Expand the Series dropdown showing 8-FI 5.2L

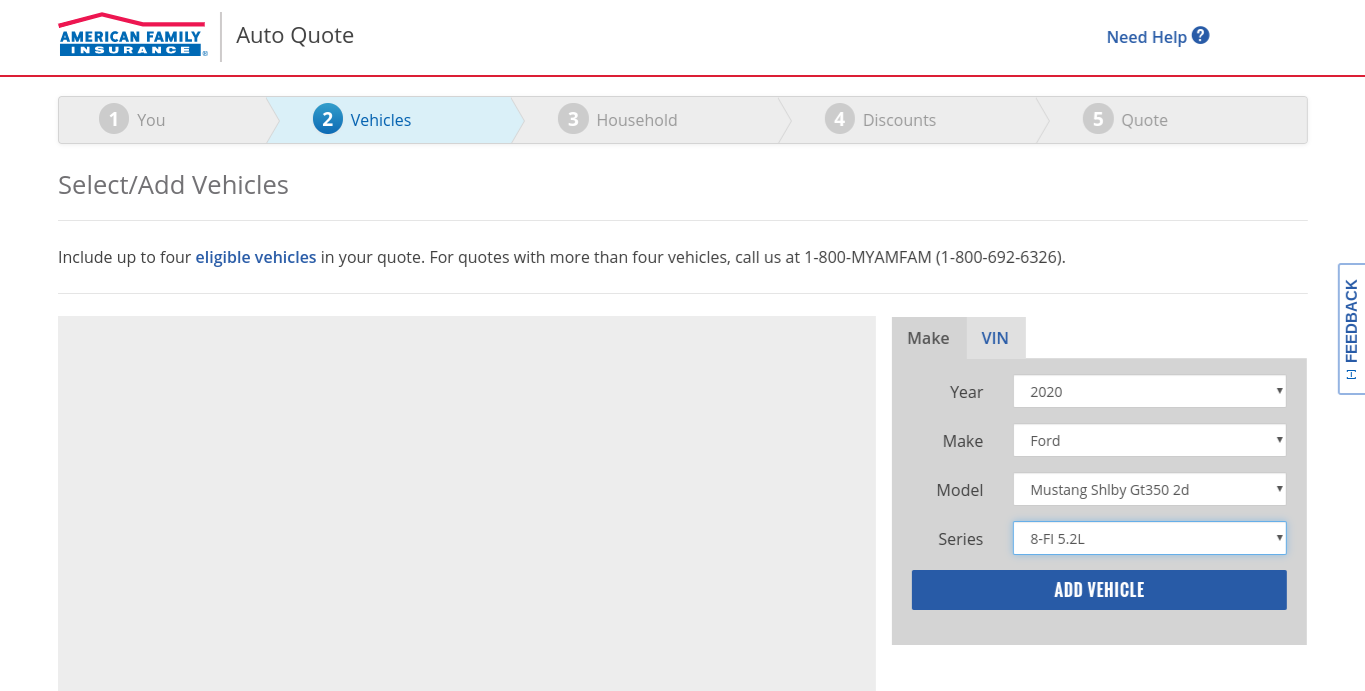pyautogui.click(x=1149, y=539)
